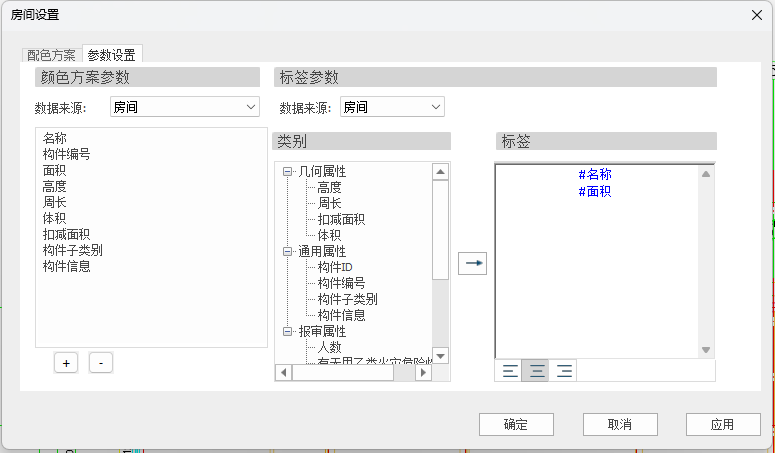775x453 pixels.
Task: Click #面积 in the label box
Action: [595, 191]
